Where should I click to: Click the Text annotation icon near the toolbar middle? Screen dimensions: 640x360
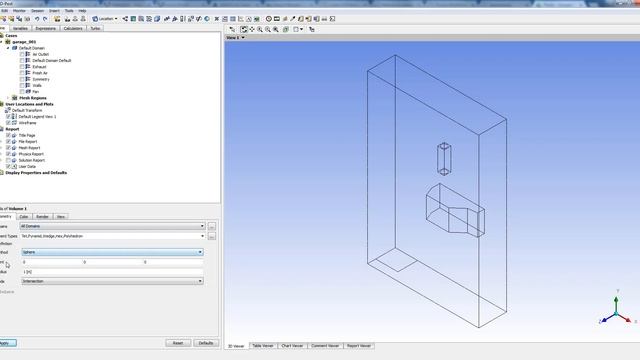coord(166,19)
